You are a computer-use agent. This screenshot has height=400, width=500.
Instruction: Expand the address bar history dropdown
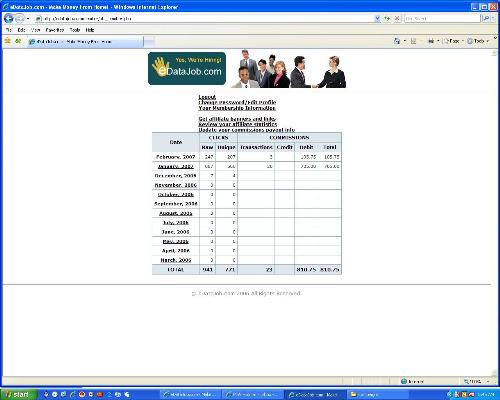(x=377, y=19)
